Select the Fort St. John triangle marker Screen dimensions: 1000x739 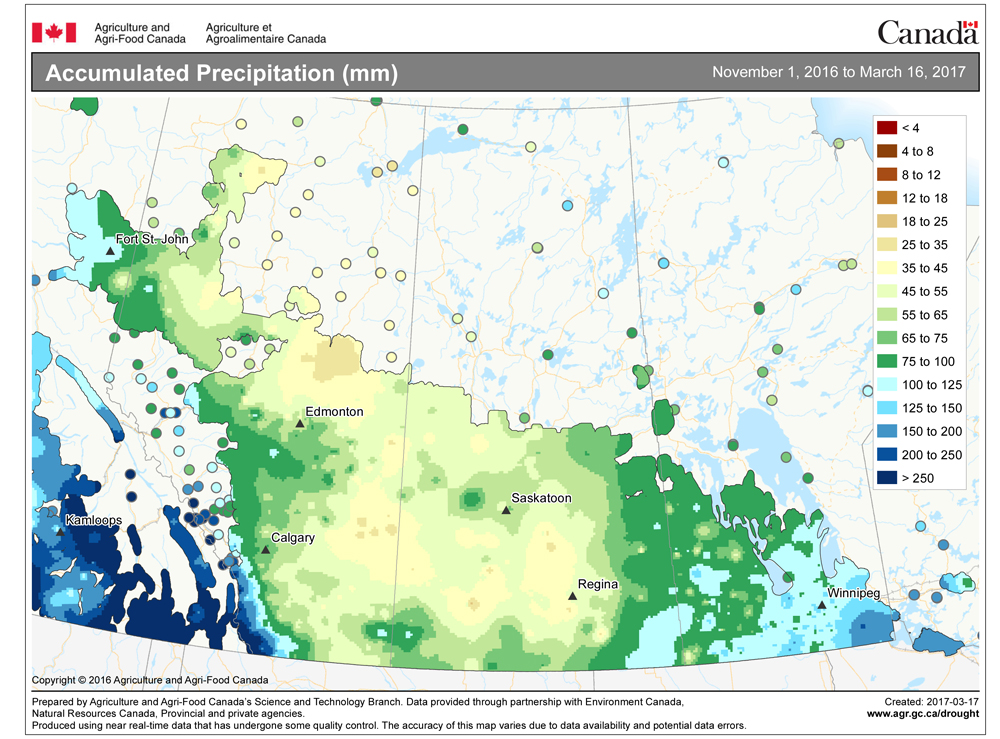pos(110,251)
